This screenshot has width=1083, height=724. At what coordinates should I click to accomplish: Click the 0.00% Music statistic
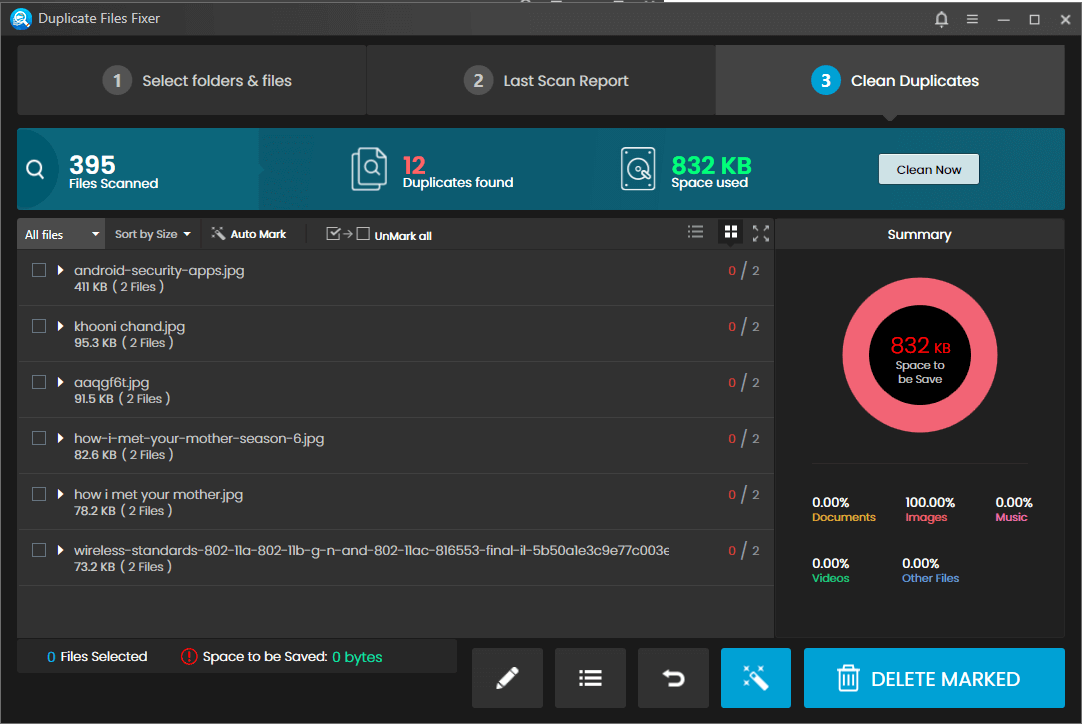pos(1013,509)
